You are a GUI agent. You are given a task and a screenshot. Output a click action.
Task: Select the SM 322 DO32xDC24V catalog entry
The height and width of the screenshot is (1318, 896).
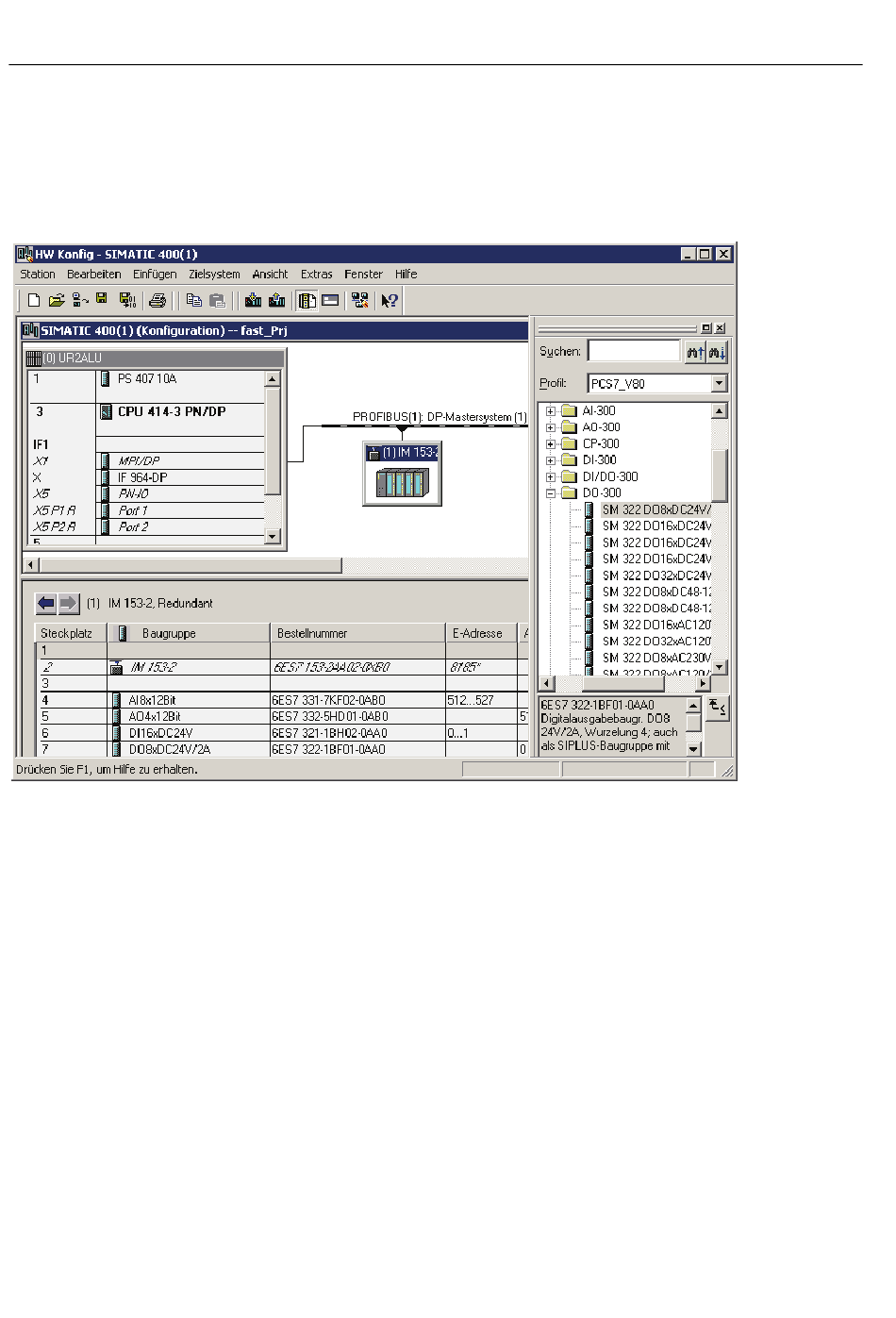(656, 576)
